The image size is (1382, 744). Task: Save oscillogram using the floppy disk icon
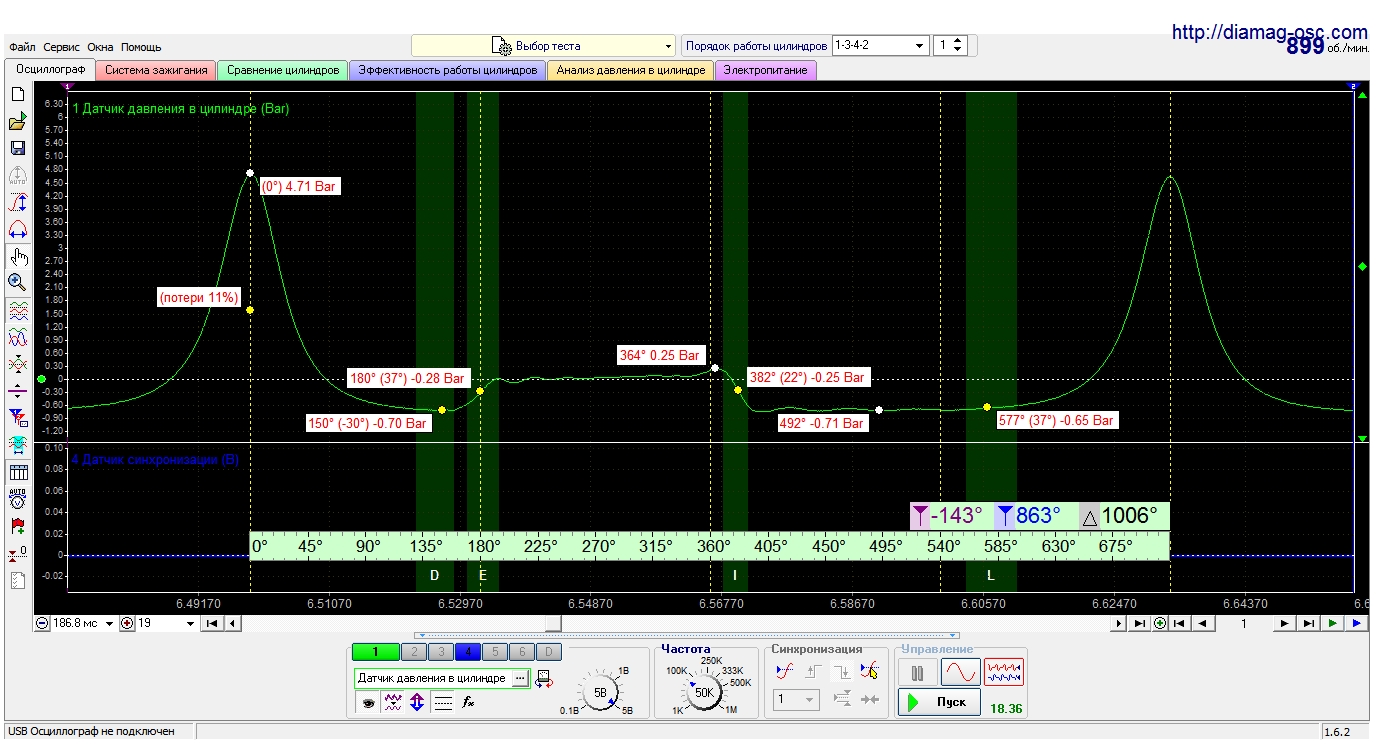[17, 148]
